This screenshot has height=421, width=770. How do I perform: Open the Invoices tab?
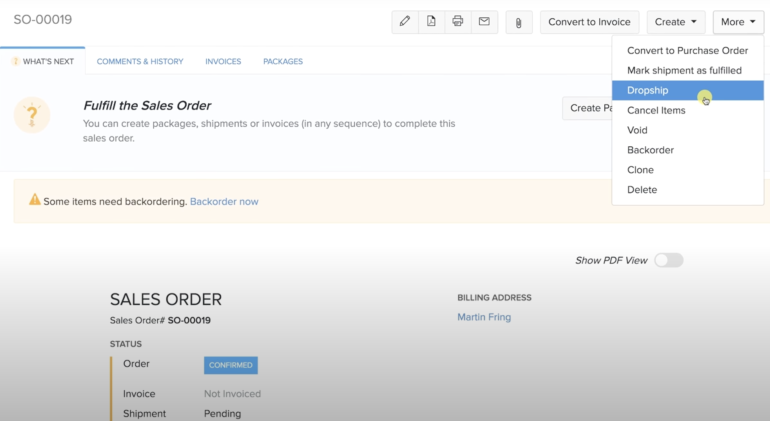(223, 61)
